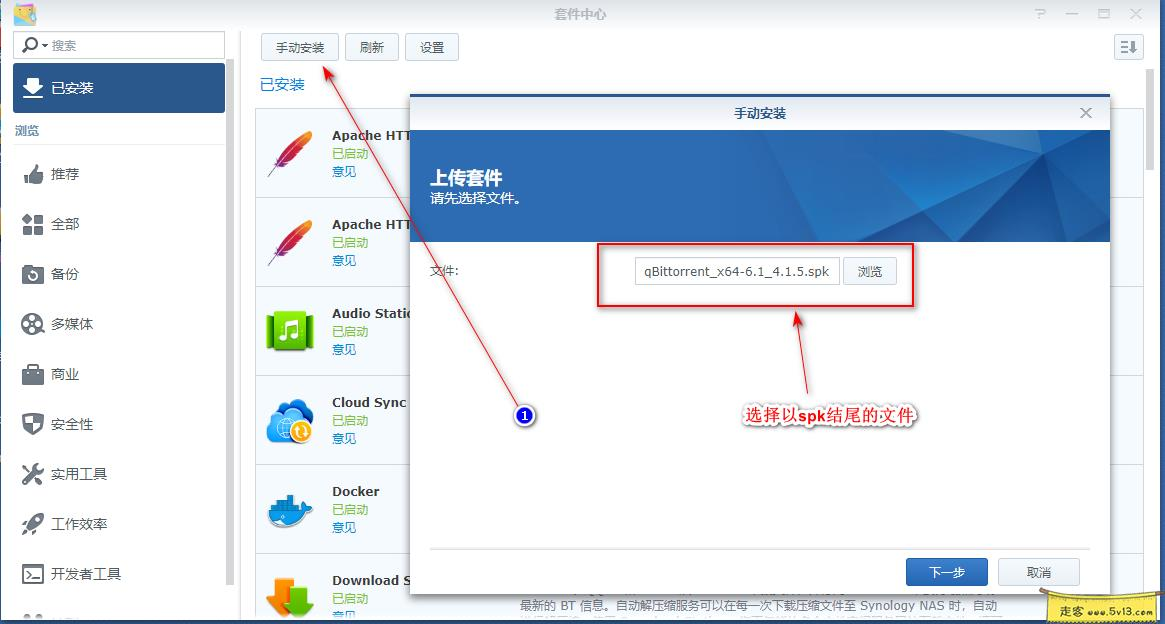Screen dimensions: 1165x624
Task: Click the 手动安装 (Manual Install) button
Action: (300, 46)
